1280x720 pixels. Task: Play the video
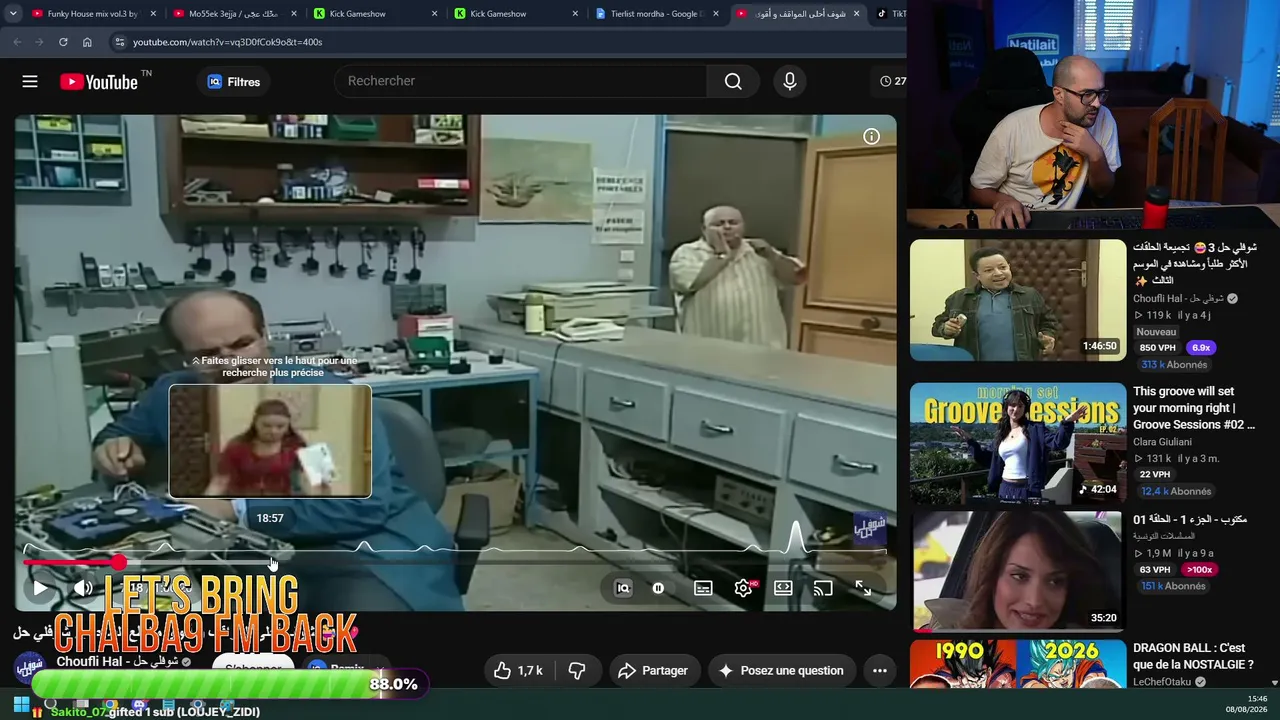coord(40,588)
